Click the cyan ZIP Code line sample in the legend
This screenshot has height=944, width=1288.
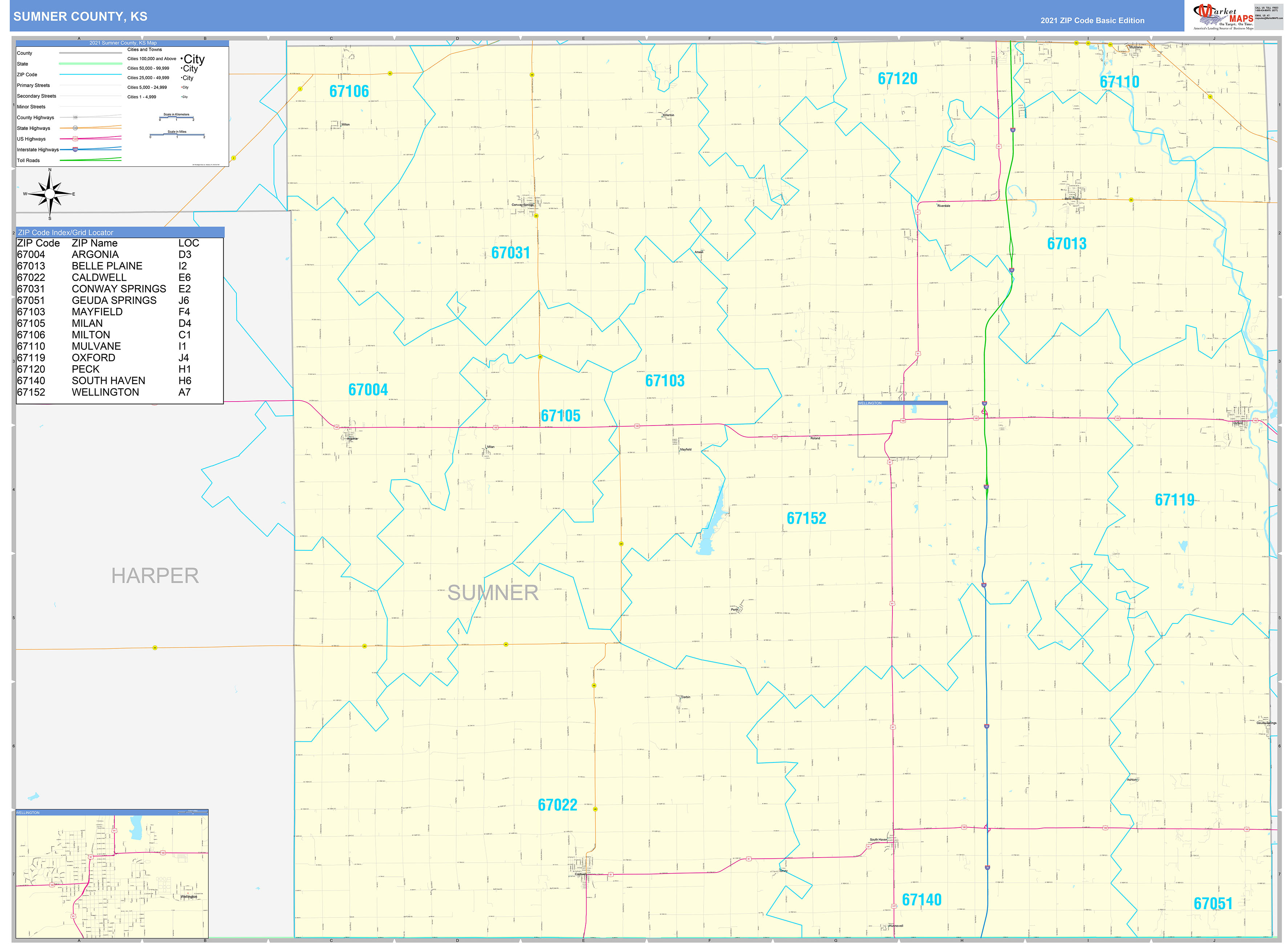90,74
